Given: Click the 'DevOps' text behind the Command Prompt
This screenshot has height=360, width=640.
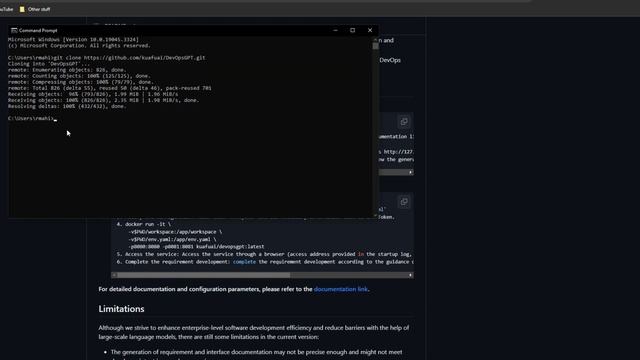Looking at the screenshot, I should 390,60.
